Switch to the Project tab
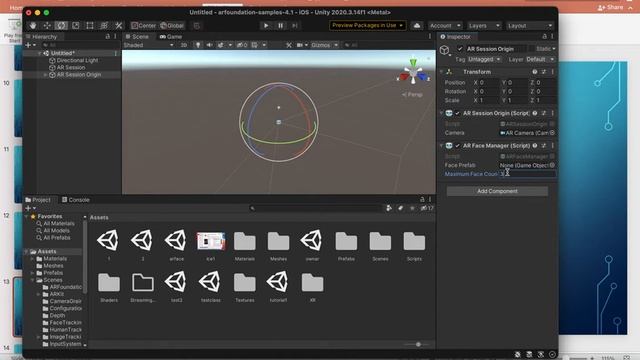 tap(38, 200)
